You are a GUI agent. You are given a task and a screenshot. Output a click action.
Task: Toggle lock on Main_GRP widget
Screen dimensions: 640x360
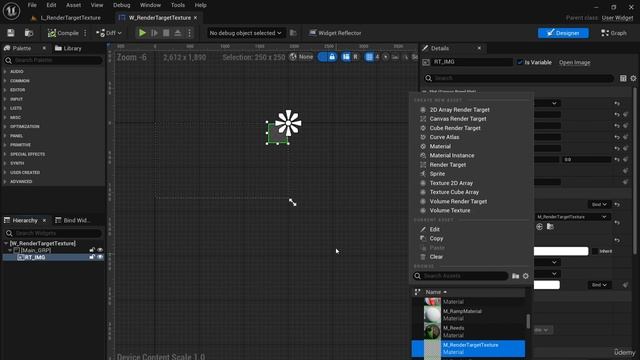pyautogui.click(x=92, y=250)
